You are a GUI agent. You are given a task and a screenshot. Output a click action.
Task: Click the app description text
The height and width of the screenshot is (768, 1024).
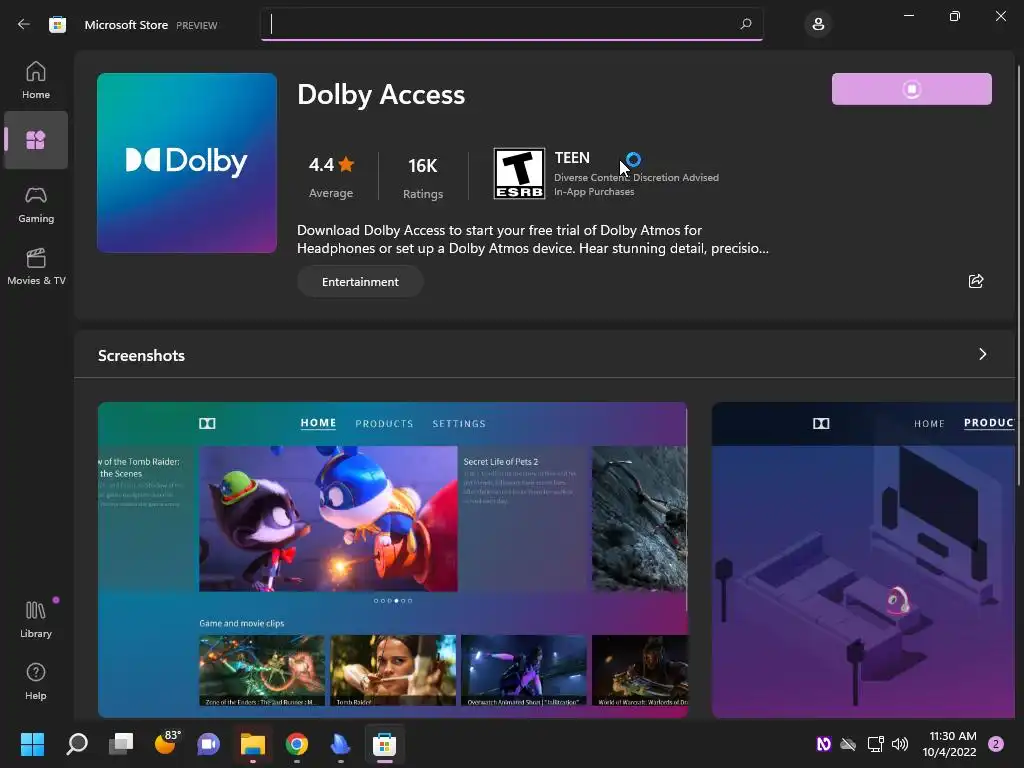click(533, 239)
